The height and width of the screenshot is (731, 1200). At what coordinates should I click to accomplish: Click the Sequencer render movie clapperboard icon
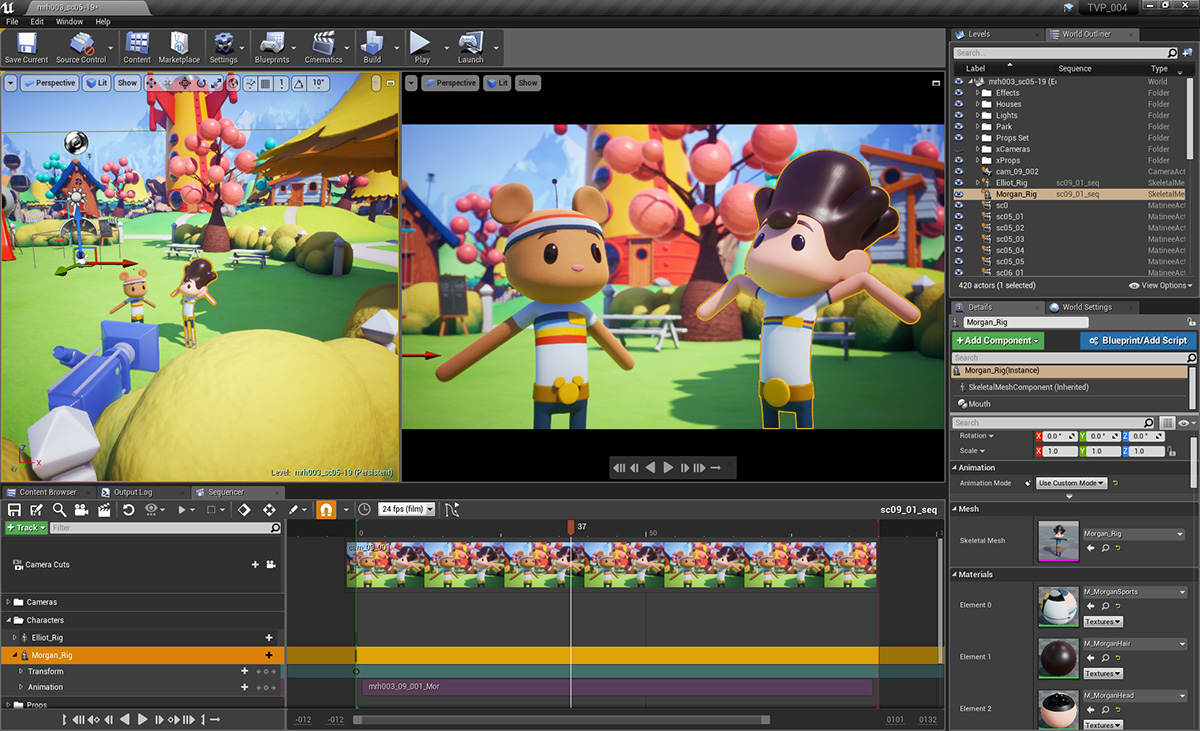(x=104, y=510)
